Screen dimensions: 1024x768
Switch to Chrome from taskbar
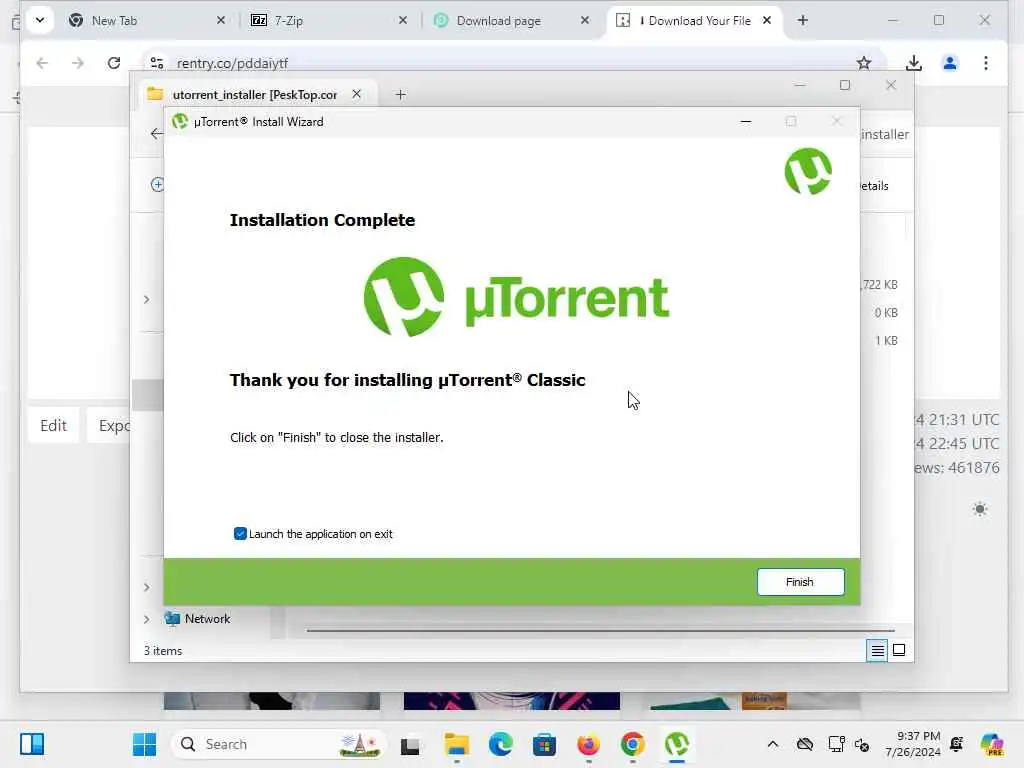click(x=632, y=744)
